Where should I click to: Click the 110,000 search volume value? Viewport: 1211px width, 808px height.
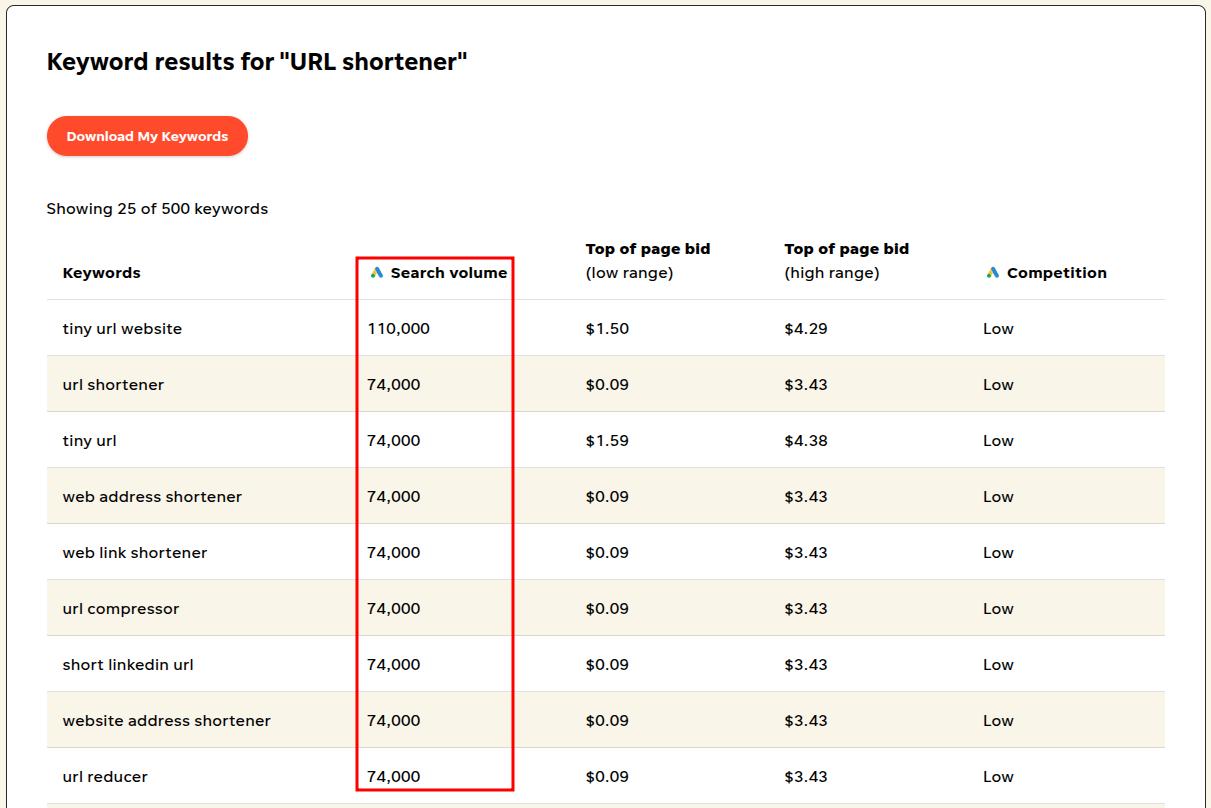pyautogui.click(x=399, y=328)
